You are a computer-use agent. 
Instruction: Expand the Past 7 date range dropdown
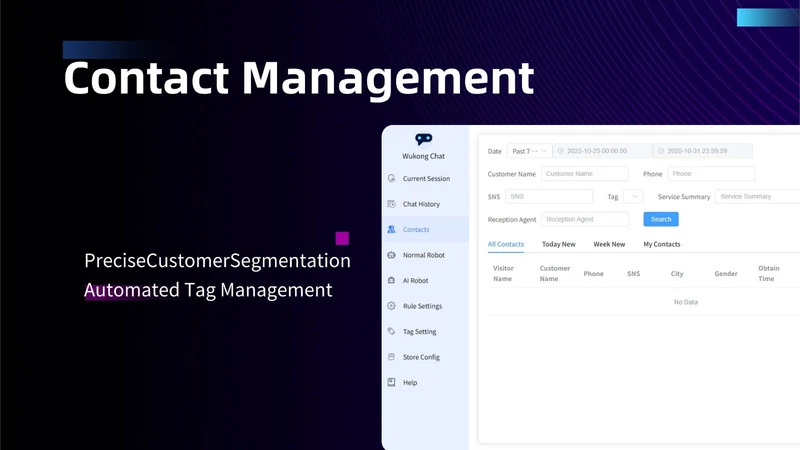530,151
